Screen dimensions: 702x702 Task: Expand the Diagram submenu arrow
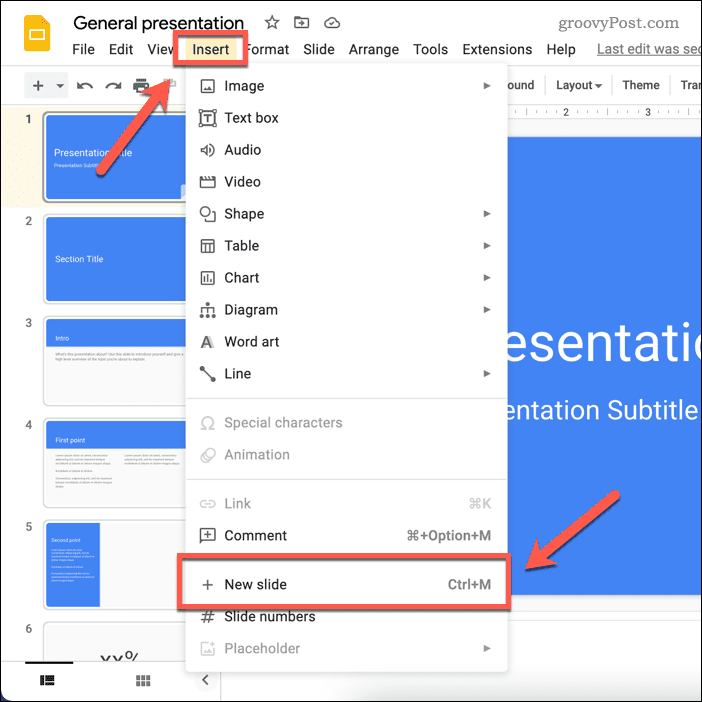tap(487, 310)
